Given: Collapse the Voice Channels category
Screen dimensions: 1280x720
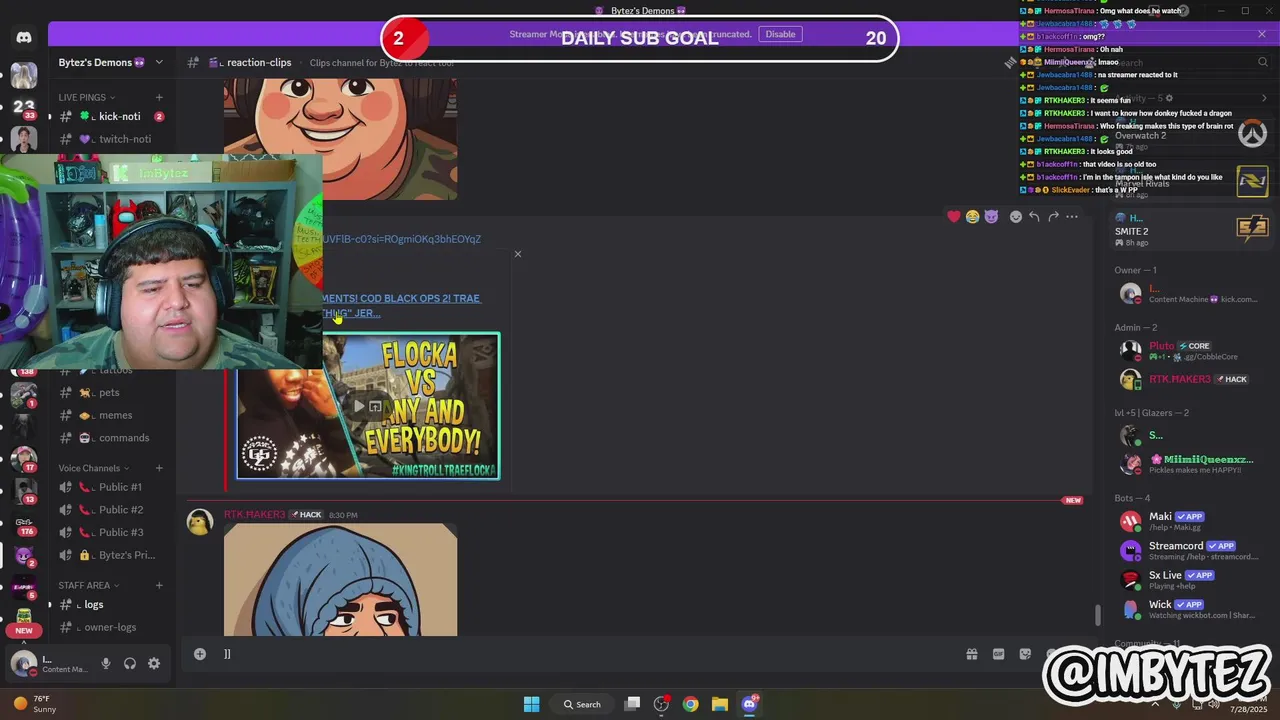Looking at the screenshot, I should 93,468.
